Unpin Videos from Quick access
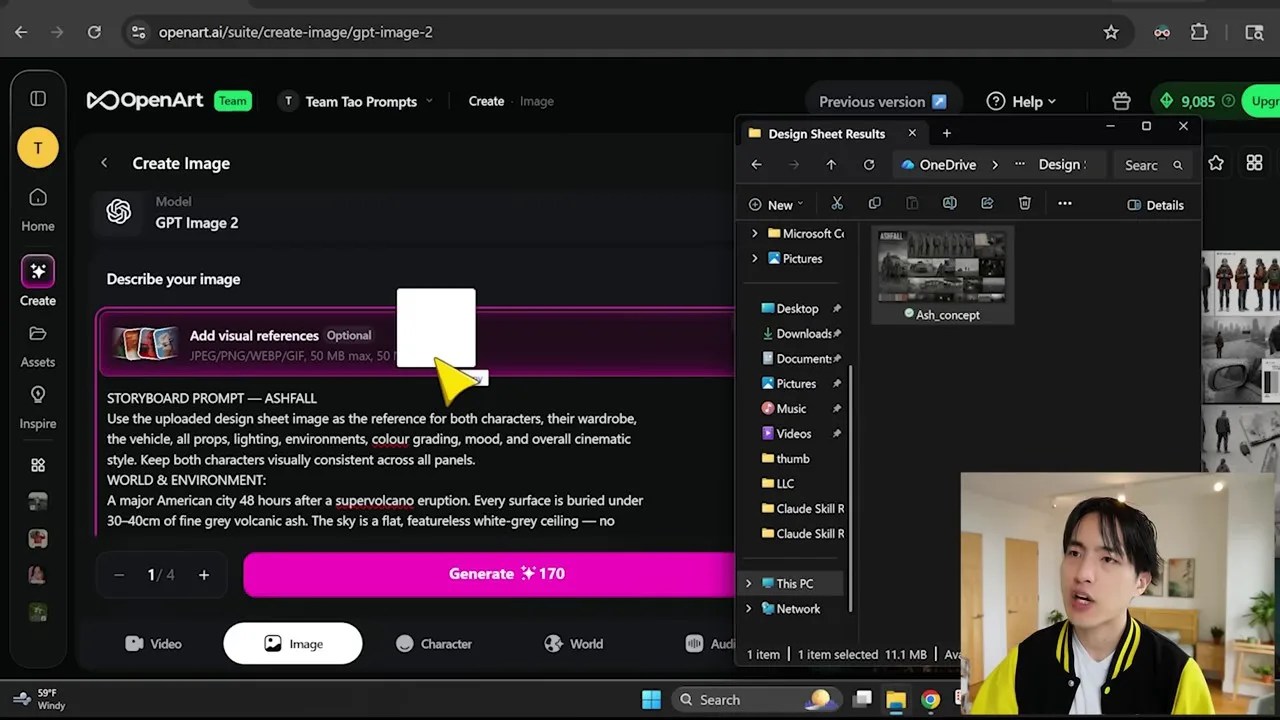The image size is (1280, 720). point(837,434)
